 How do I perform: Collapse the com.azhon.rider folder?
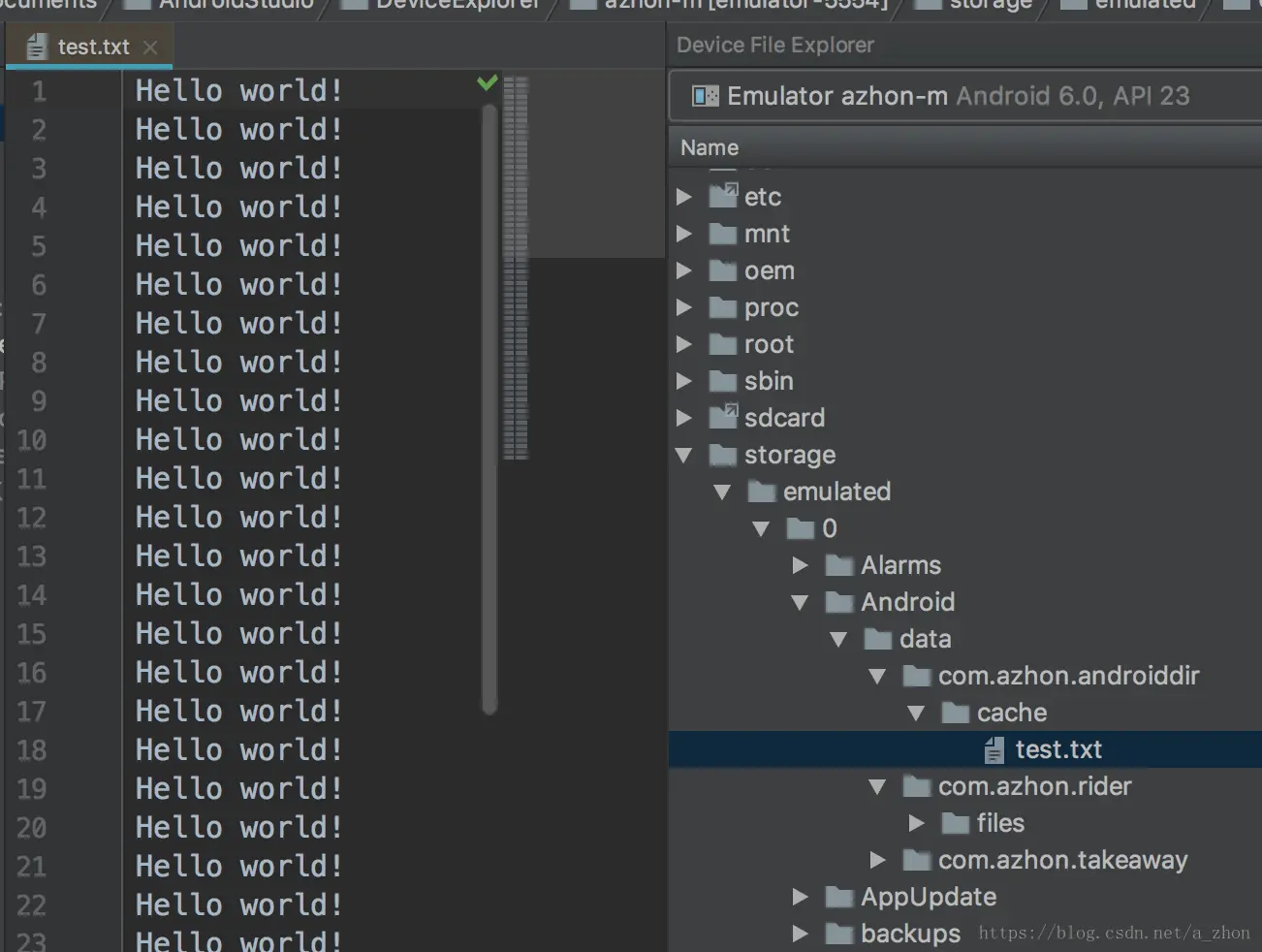(x=877, y=786)
